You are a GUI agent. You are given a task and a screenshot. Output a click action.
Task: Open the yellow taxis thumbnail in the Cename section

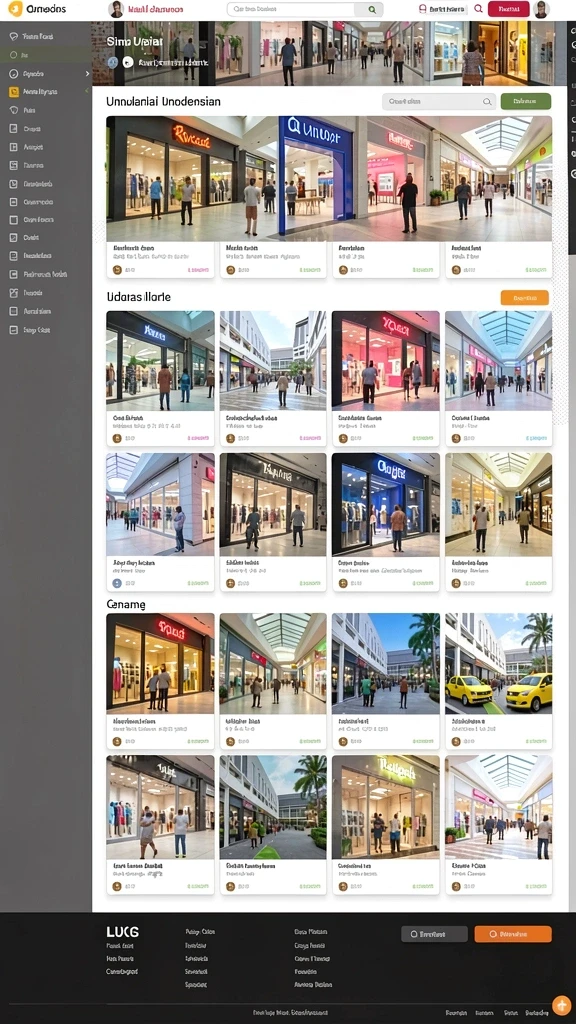[499, 664]
